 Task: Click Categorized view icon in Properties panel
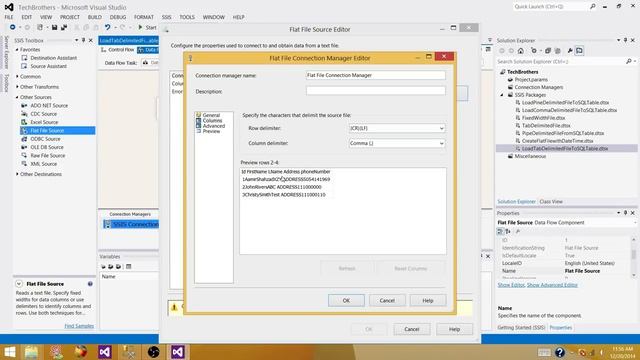(x=500, y=231)
